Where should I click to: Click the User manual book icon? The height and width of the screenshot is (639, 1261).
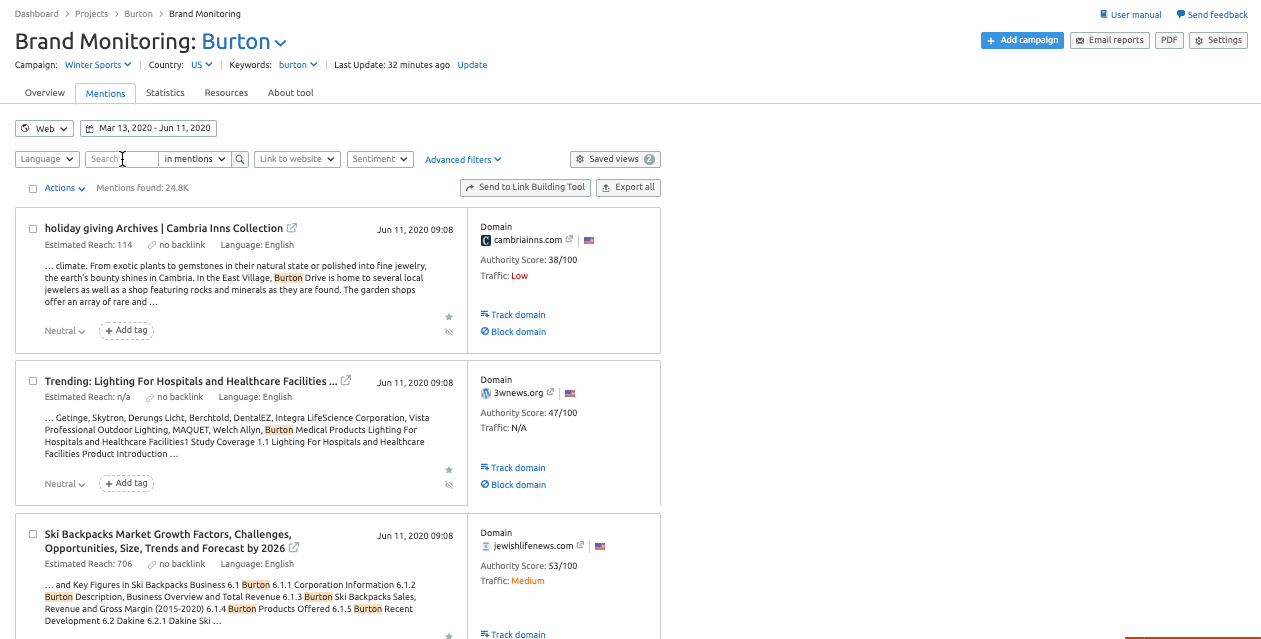[1104, 15]
